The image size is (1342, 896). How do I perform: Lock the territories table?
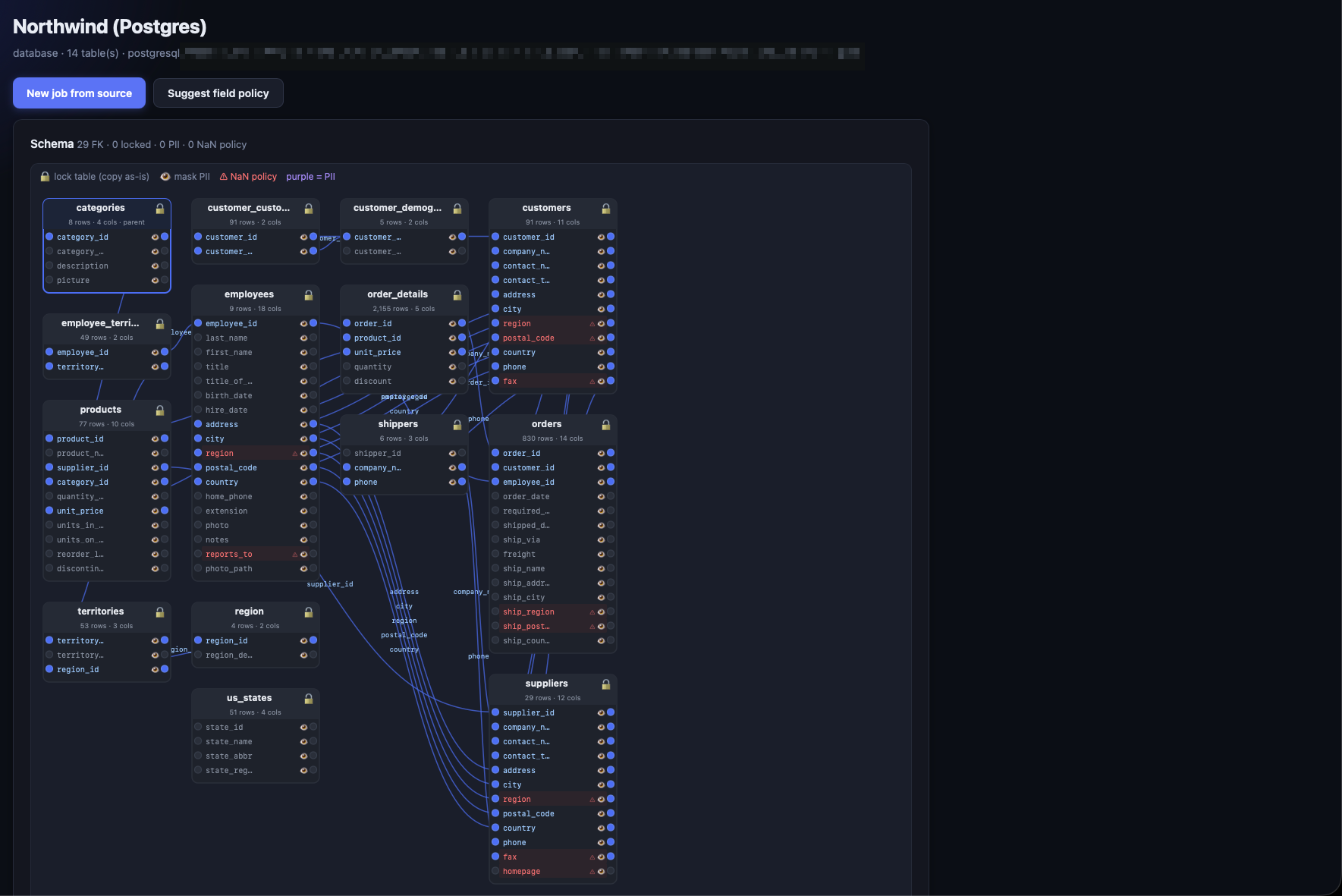tap(160, 612)
